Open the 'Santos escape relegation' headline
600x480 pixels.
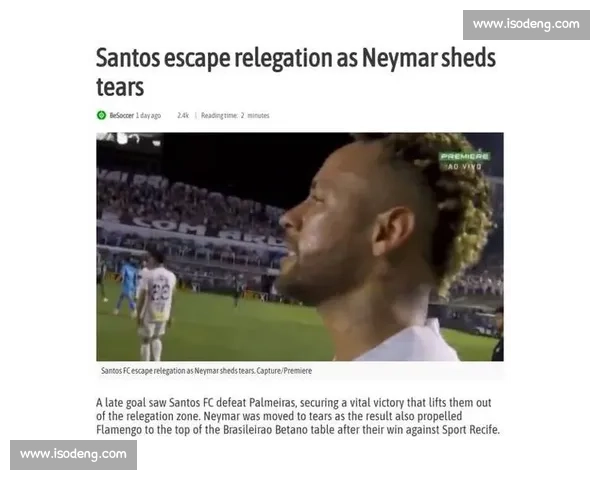click(x=295, y=72)
